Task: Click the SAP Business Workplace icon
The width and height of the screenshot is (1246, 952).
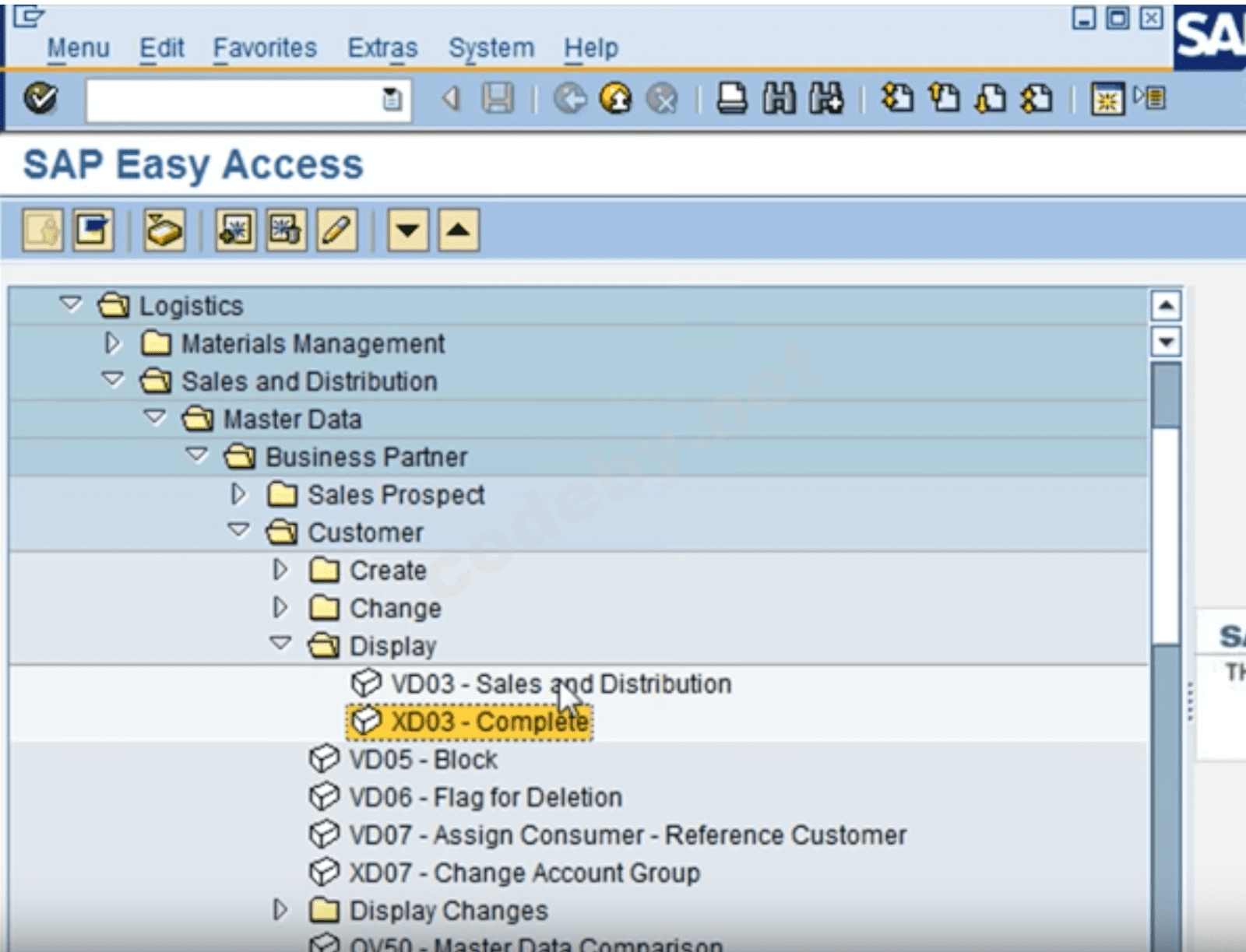Action: [x=164, y=230]
